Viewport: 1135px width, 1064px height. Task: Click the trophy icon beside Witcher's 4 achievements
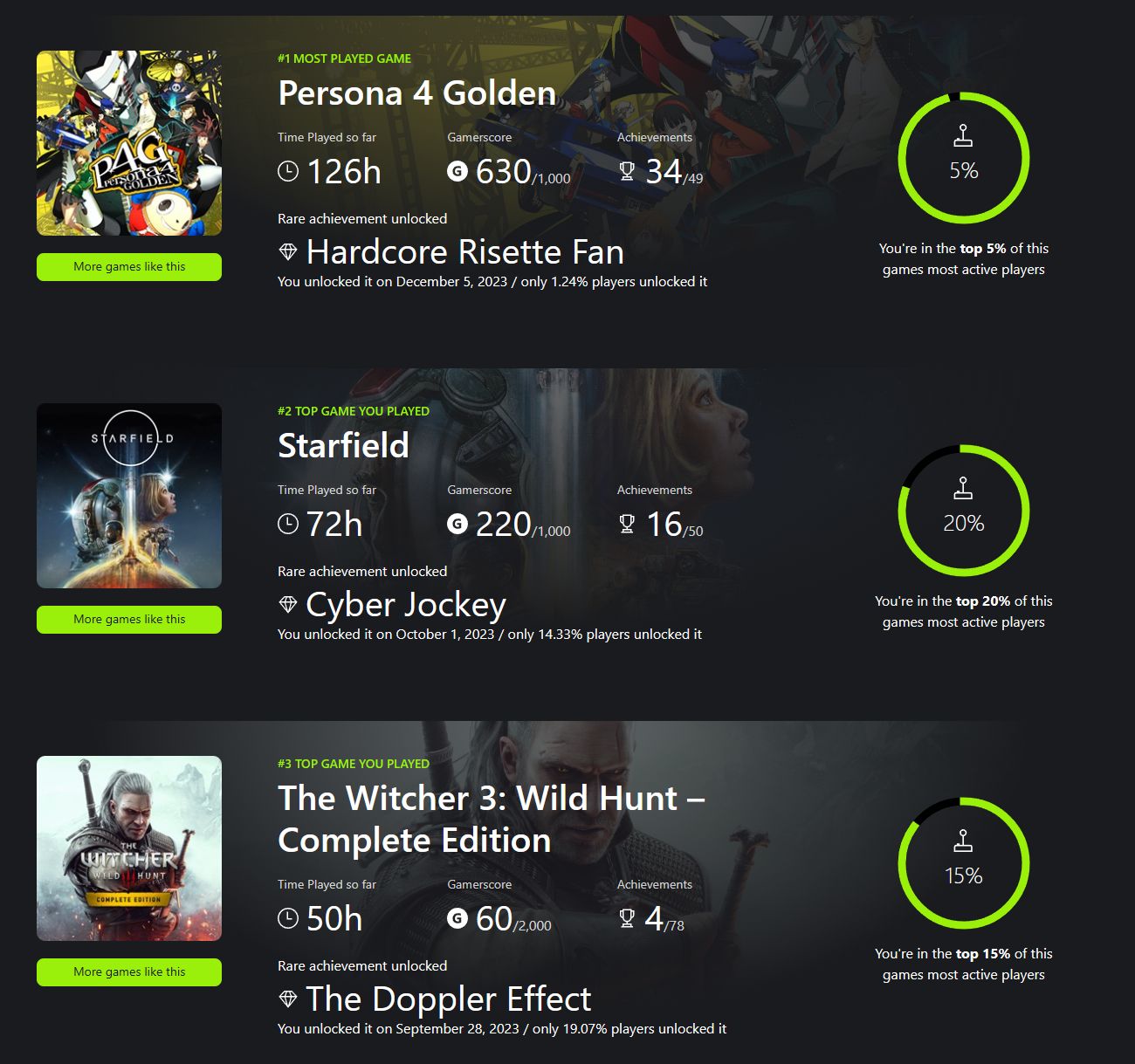(627, 918)
